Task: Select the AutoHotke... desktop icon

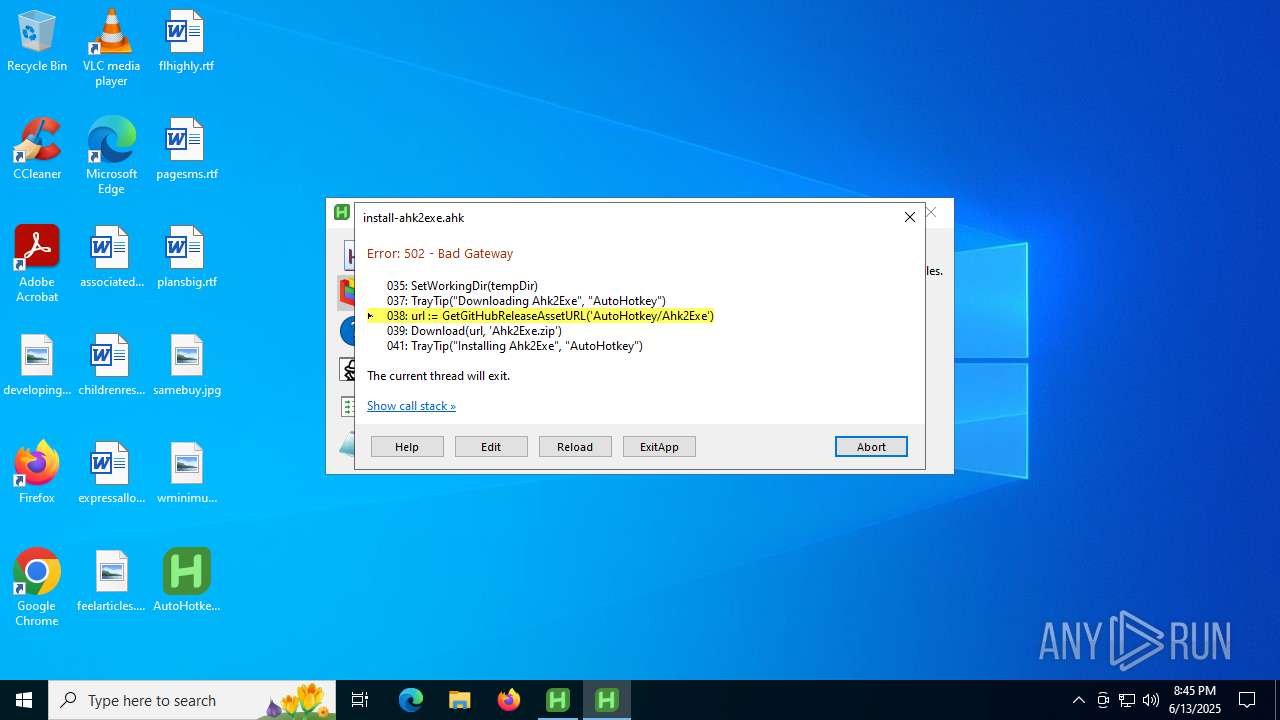Action: (186, 582)
